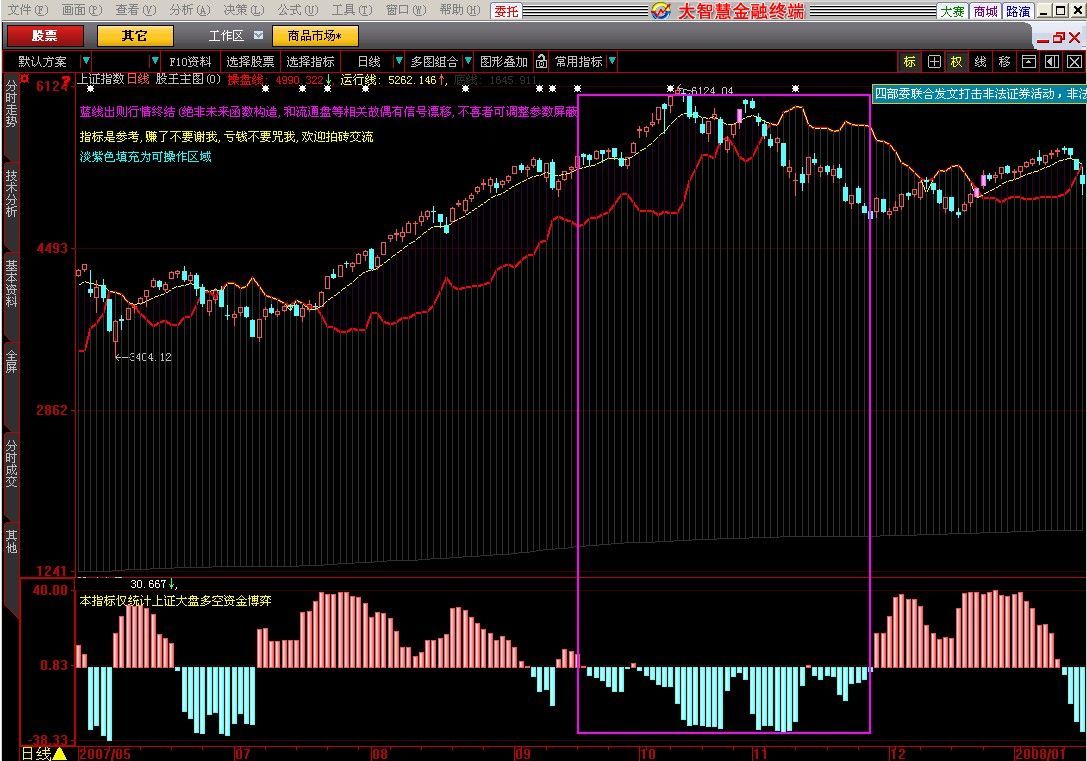
Task: Activate the 移 move chart tool
Action: click(1004, 62)
